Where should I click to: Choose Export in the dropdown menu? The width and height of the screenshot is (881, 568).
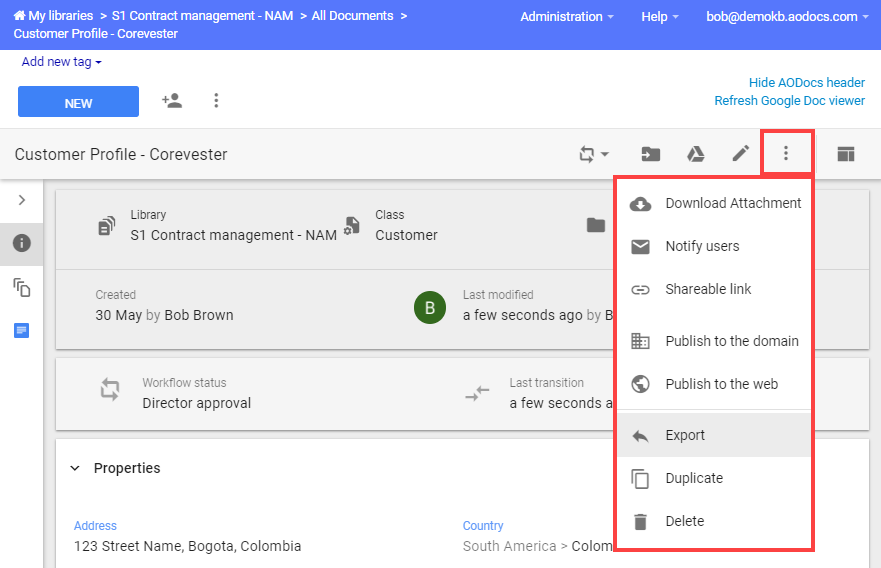714,435
